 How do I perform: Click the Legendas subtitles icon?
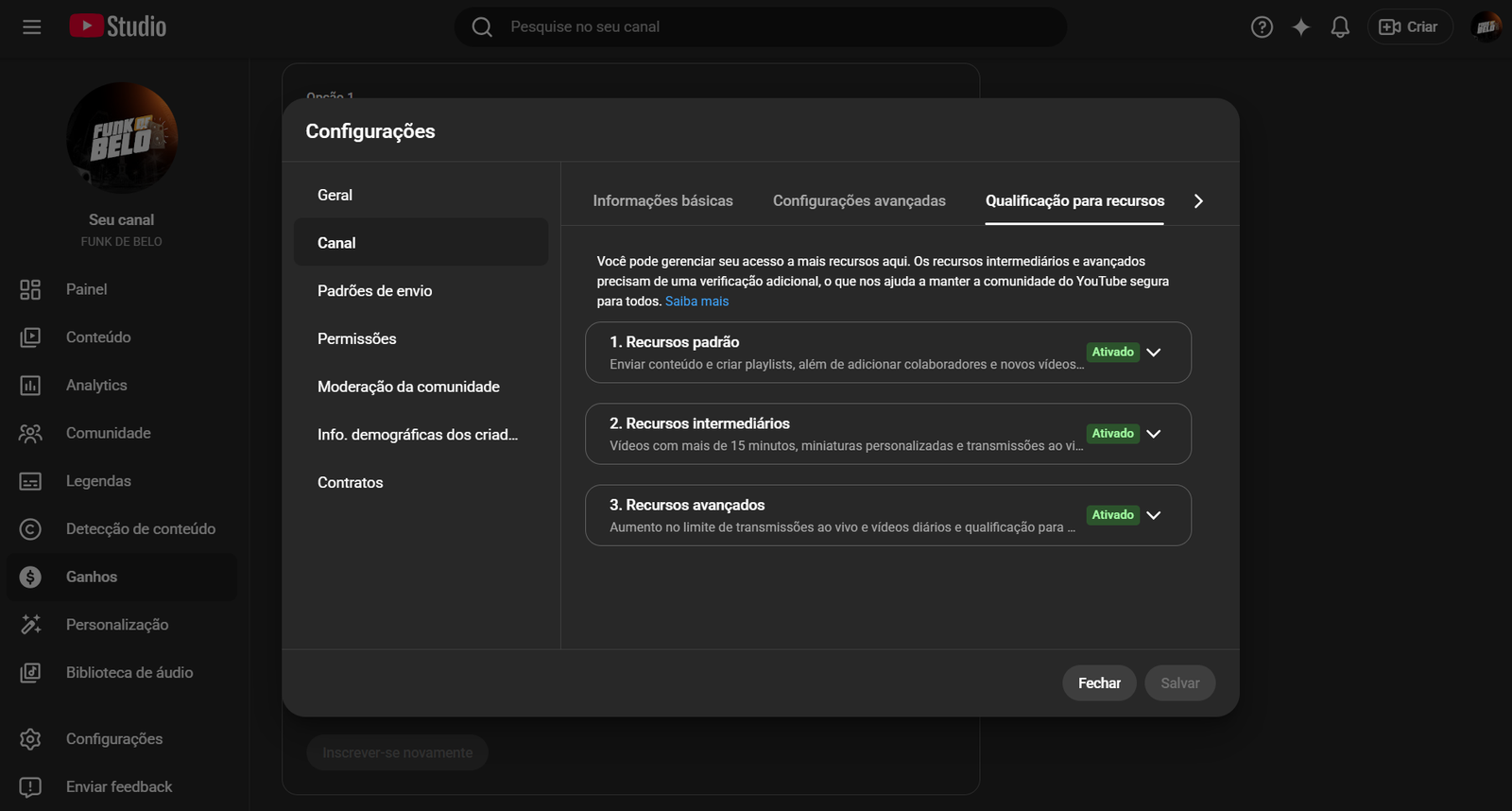pos(30,481)
